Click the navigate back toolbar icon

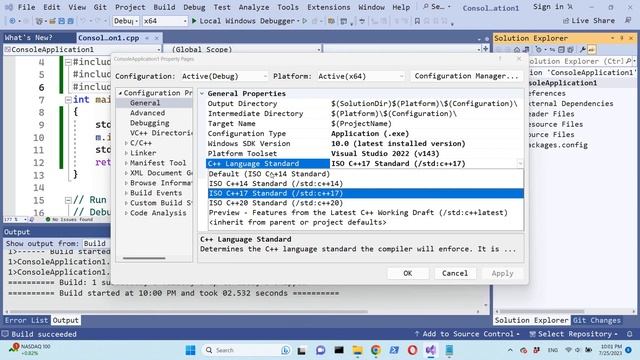13,21
